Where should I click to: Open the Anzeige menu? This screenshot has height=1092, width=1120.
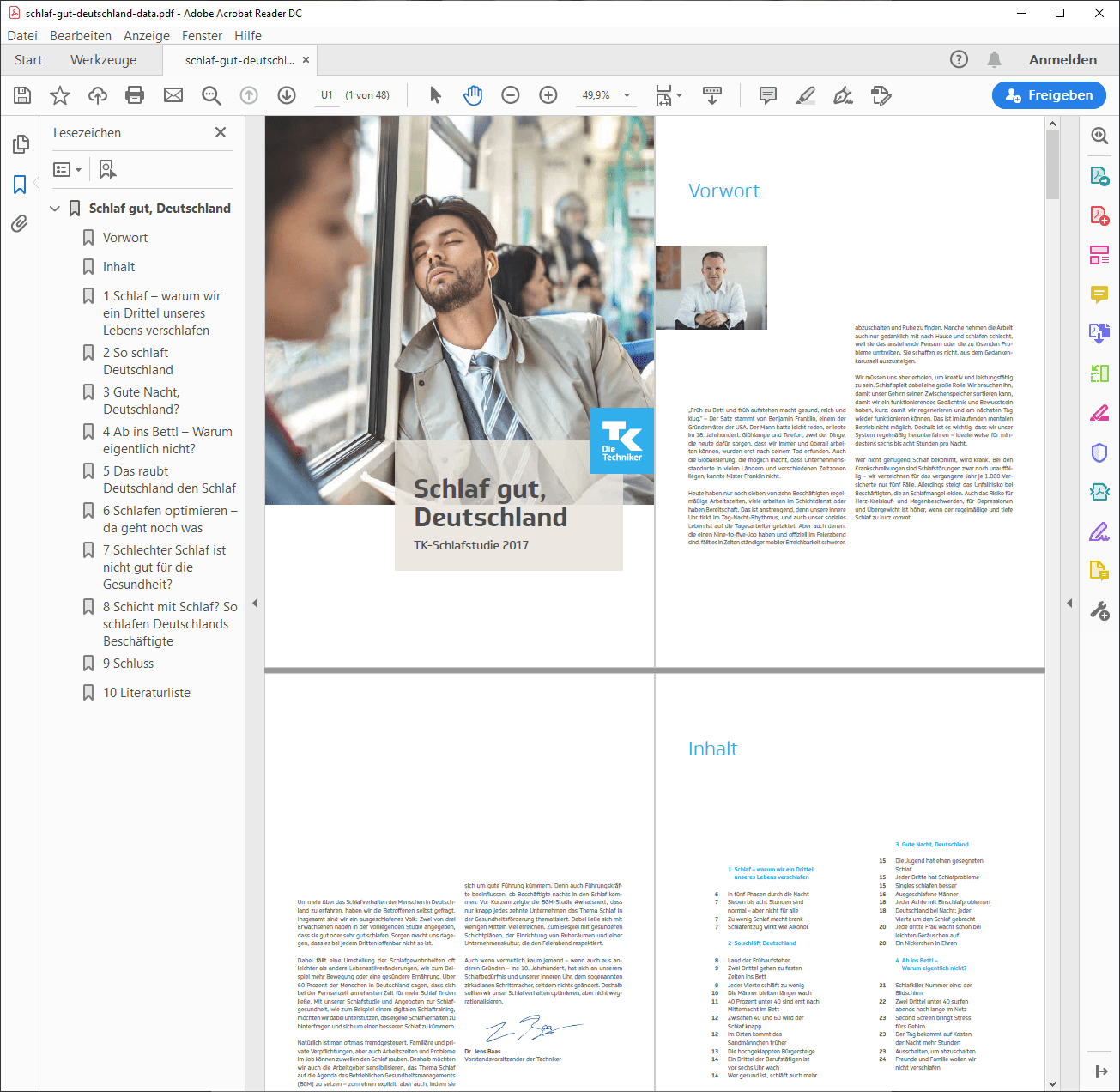147,35
